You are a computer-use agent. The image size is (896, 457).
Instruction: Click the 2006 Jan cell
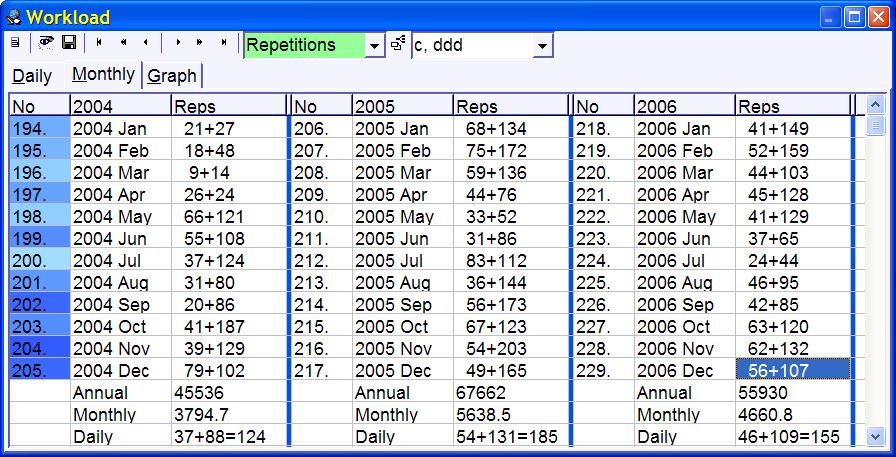[685, 129]
